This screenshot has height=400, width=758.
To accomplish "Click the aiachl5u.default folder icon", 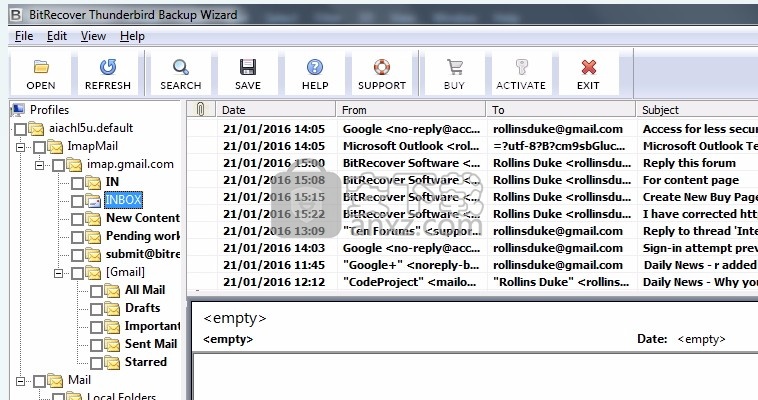I will click(x=36, y=129).
